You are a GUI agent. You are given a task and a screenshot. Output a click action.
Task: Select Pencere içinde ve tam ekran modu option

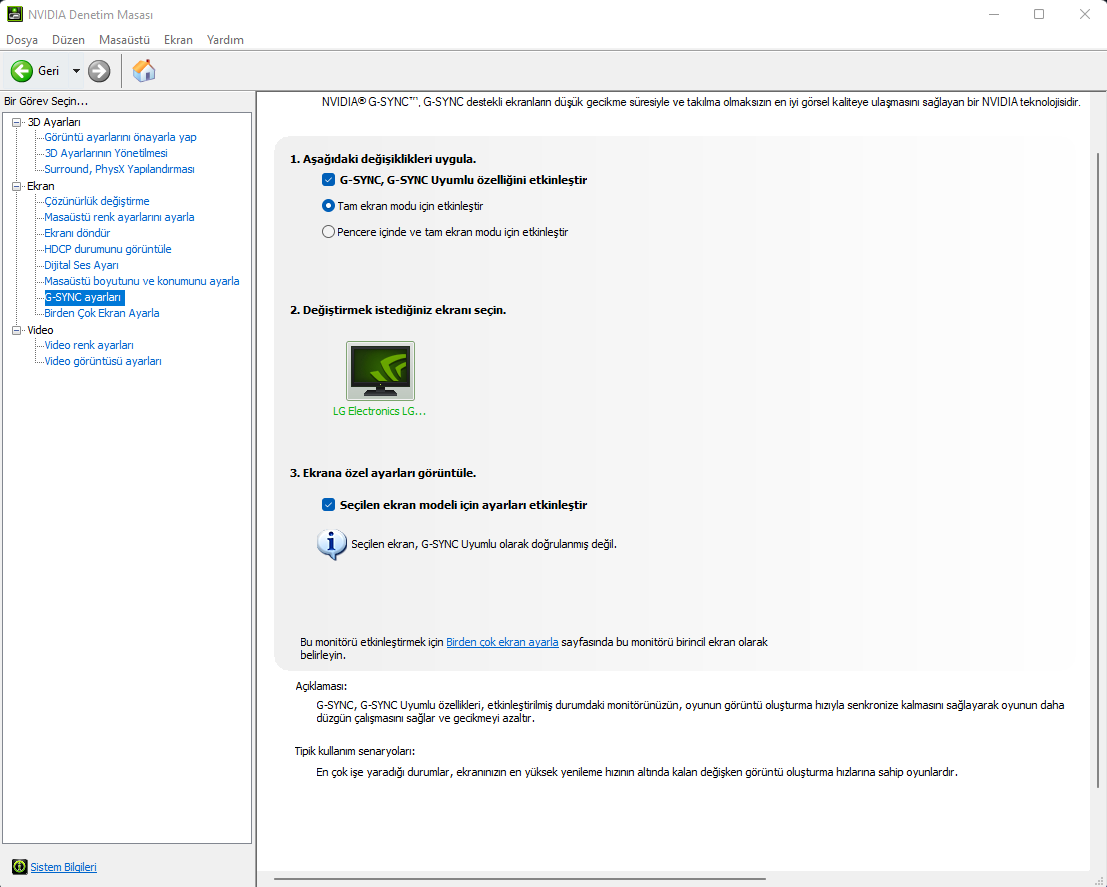coord(328,232)
